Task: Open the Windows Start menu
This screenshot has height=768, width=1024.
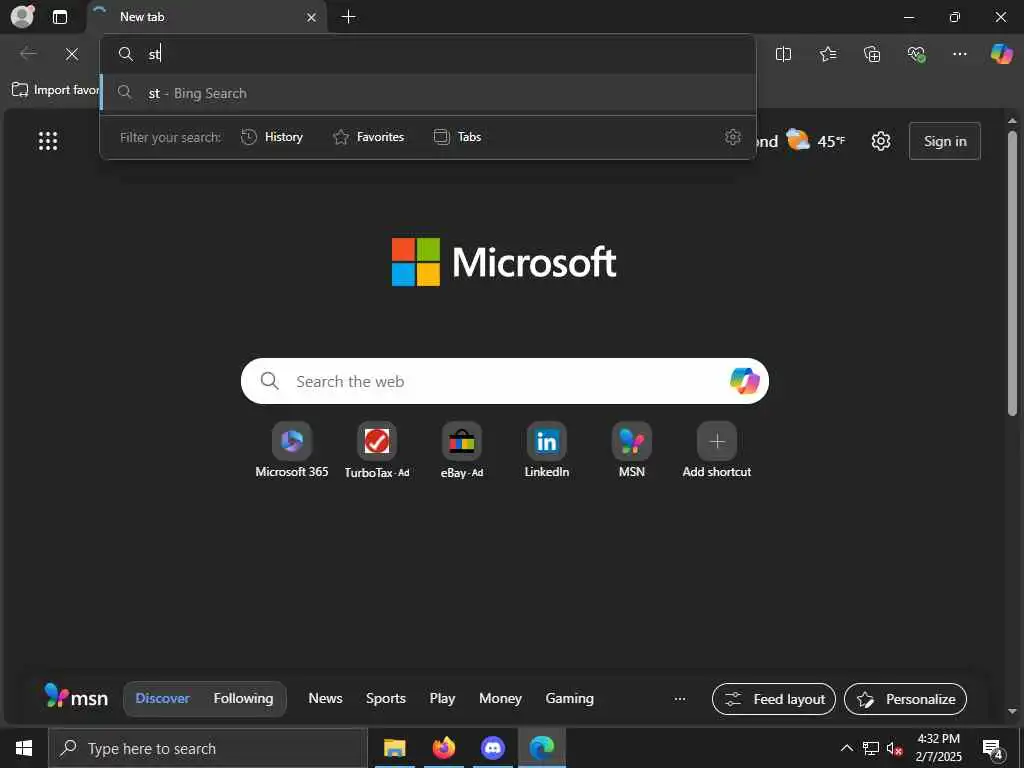Action: (24, 748)
